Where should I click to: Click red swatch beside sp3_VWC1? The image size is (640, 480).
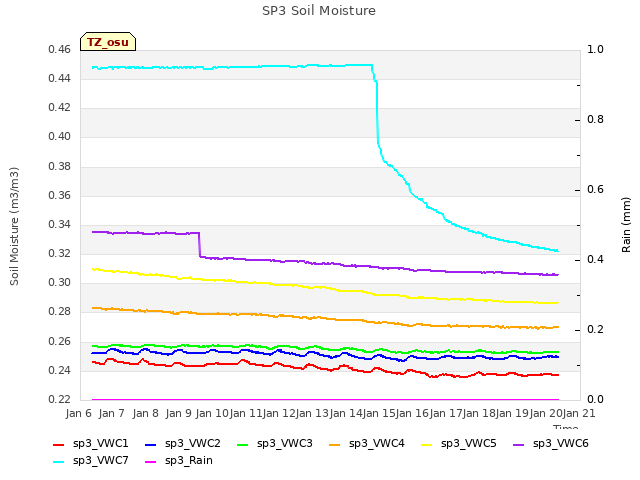pos(59,445)
